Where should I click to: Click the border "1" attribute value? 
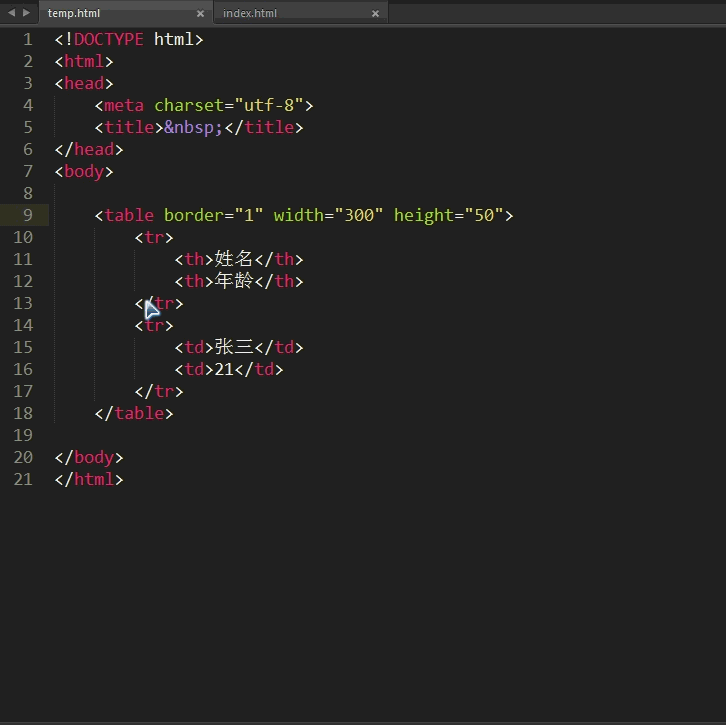click(x=249, y=215)
